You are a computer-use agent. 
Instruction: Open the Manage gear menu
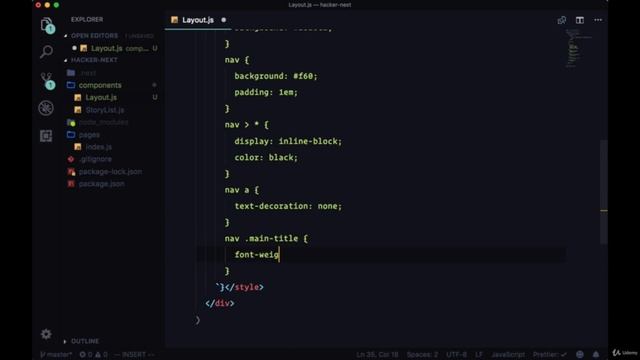click(x=46, y=334)
